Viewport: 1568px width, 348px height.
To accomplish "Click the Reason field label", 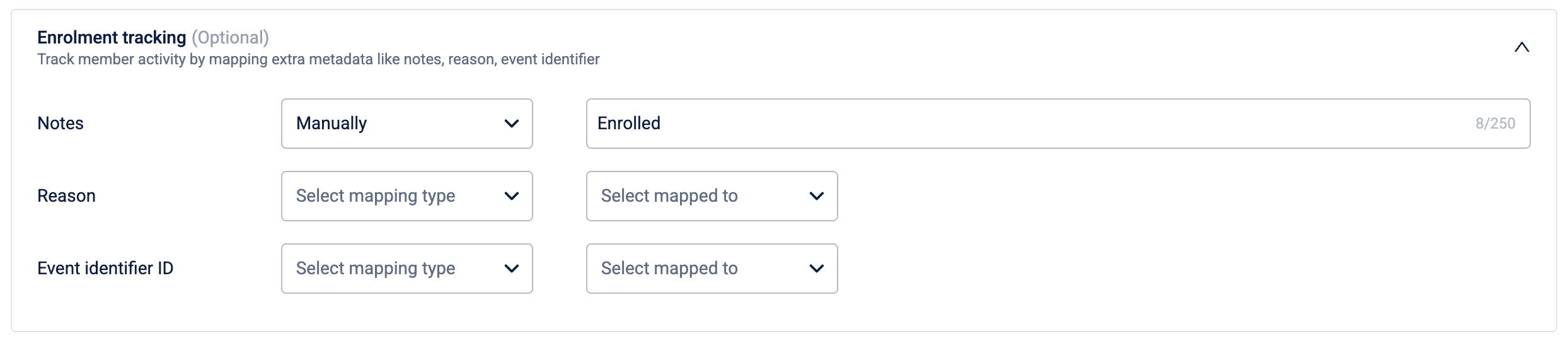I will [66, 196].
